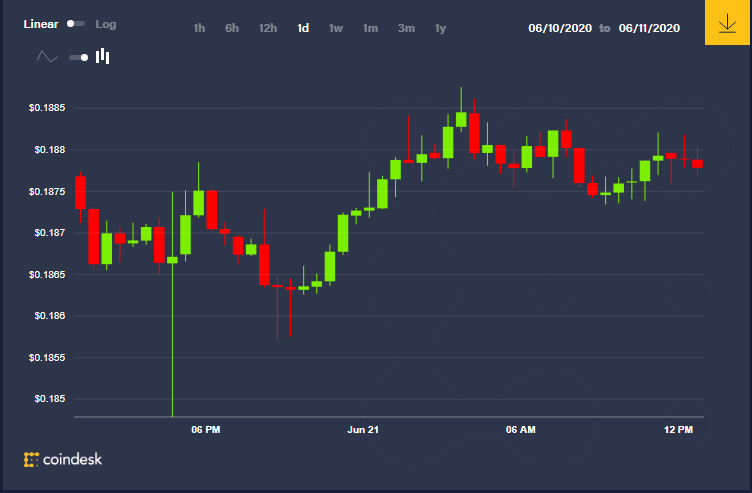This screenshot has width=752, height=493.
Task: Click the 06 AM time axis label
Action: pos(521,429)
